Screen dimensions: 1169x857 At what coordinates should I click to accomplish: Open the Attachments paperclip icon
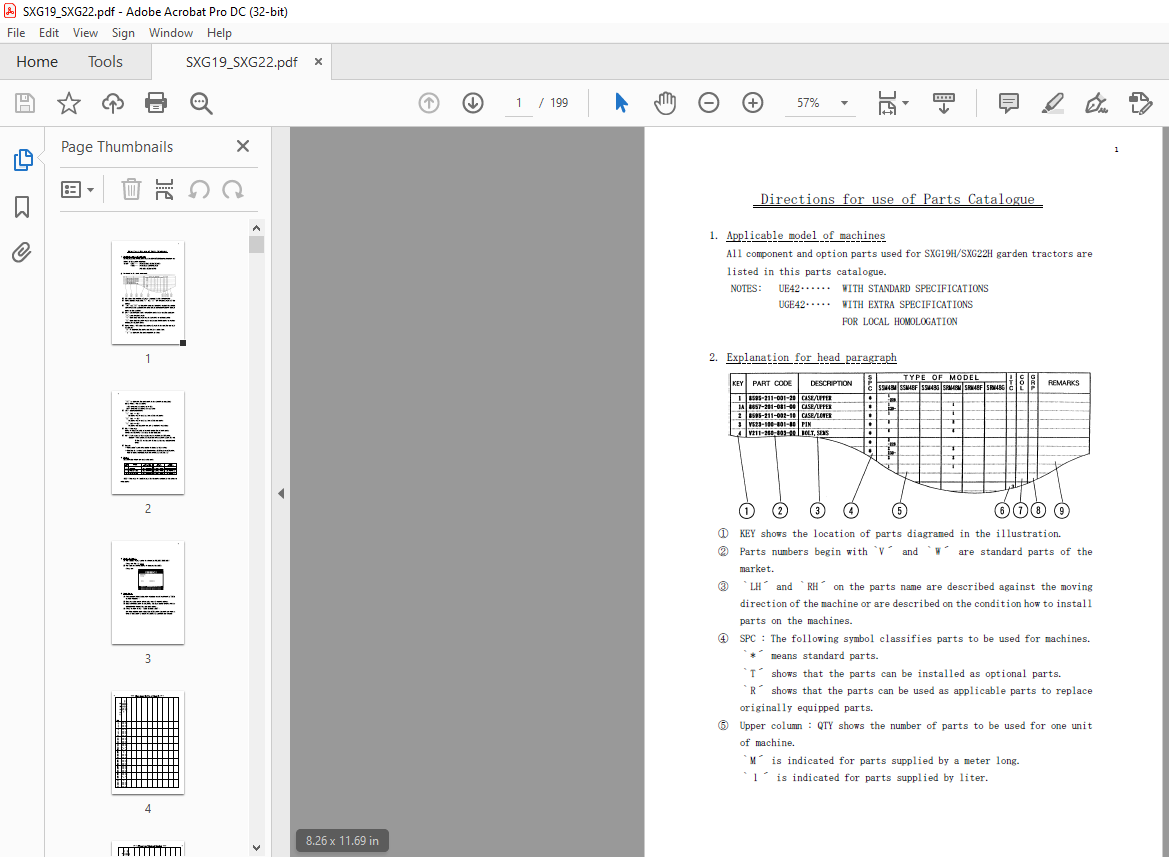click(22, 253)
